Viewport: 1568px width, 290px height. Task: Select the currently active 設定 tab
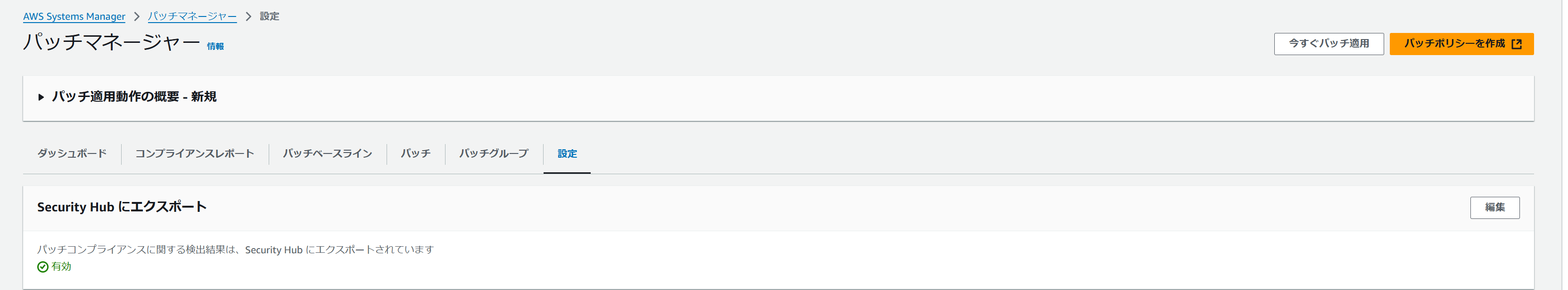(x=567, y=154)
